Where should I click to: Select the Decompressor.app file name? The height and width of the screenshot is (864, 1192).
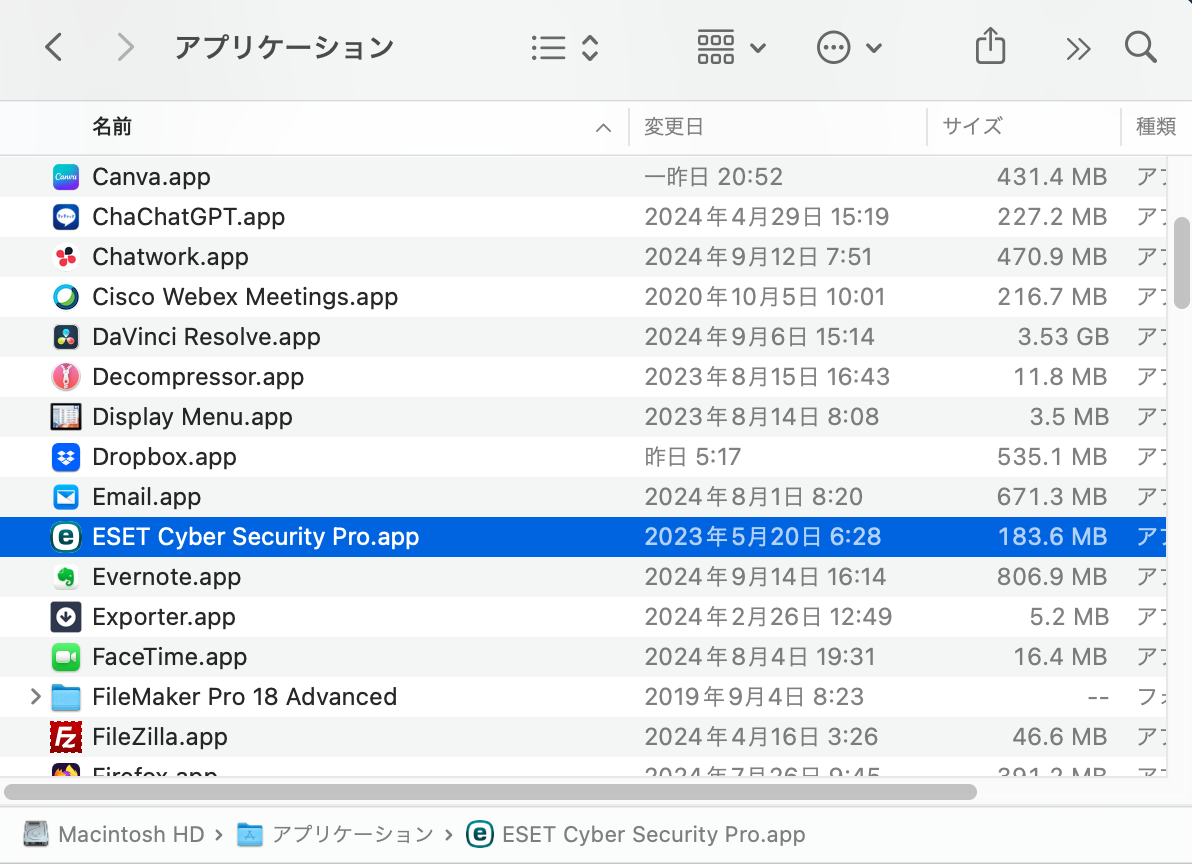click(x=198, y=377)
